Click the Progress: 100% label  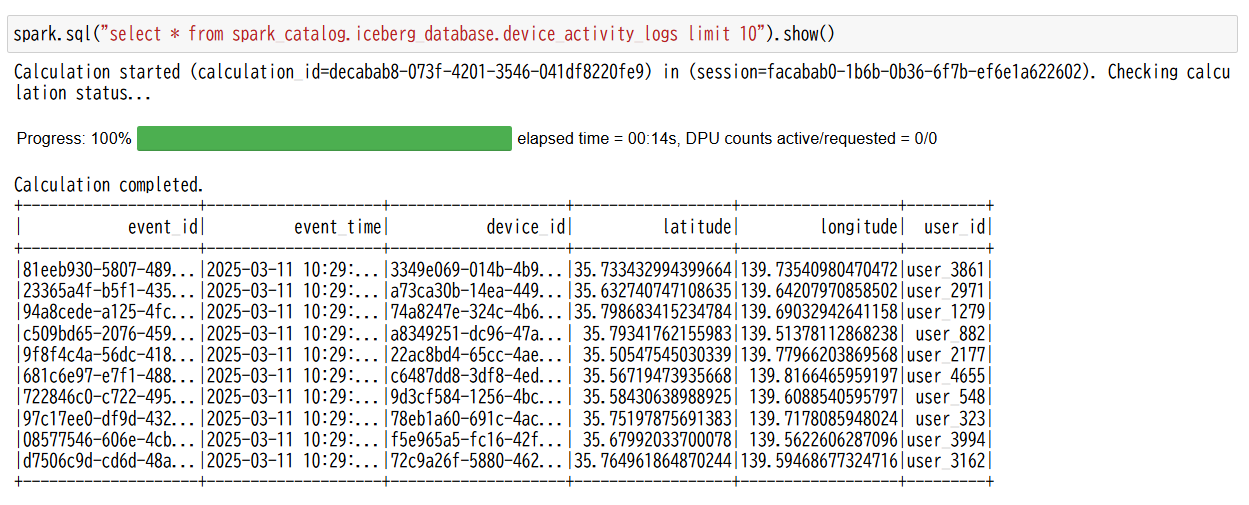tap(74, 139)
